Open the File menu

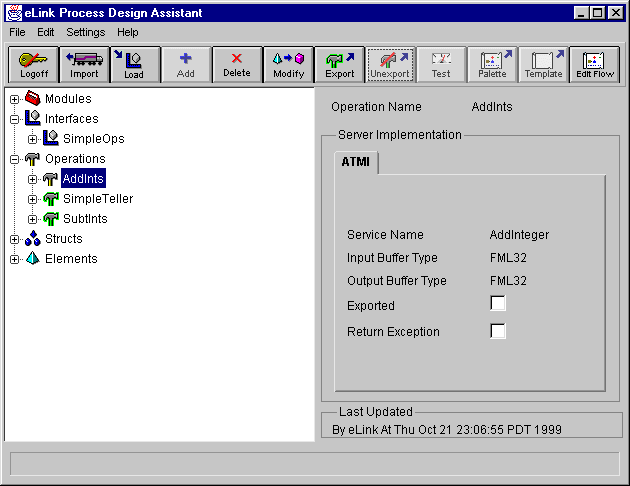coord(17,32)
